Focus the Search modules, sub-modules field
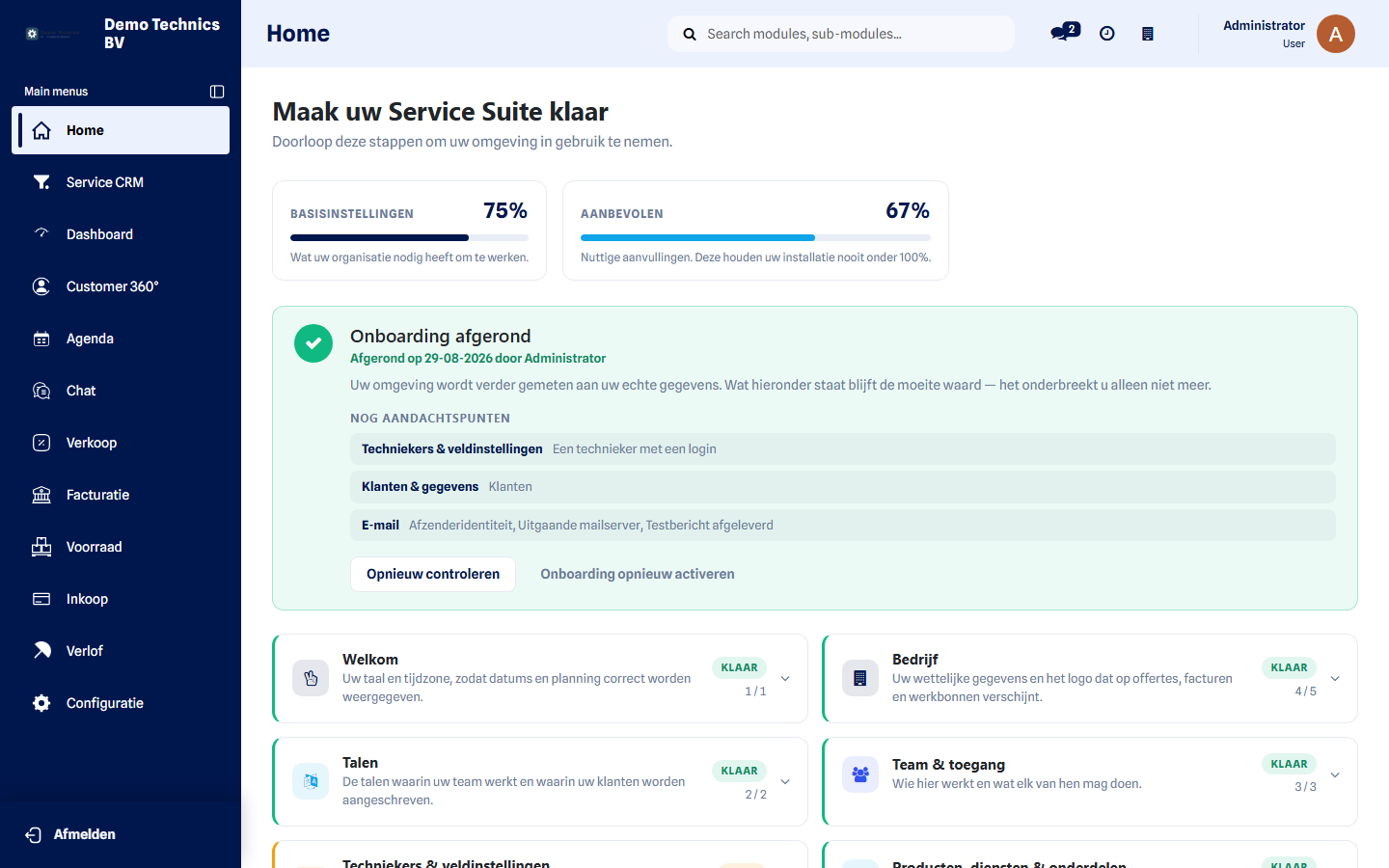 (841, 34)
